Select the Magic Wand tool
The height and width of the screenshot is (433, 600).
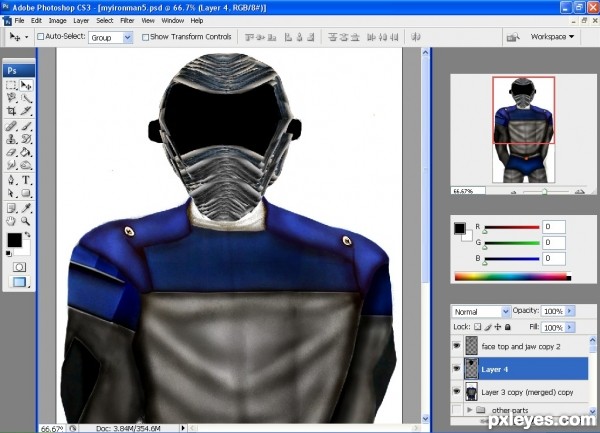click(26, 98)
